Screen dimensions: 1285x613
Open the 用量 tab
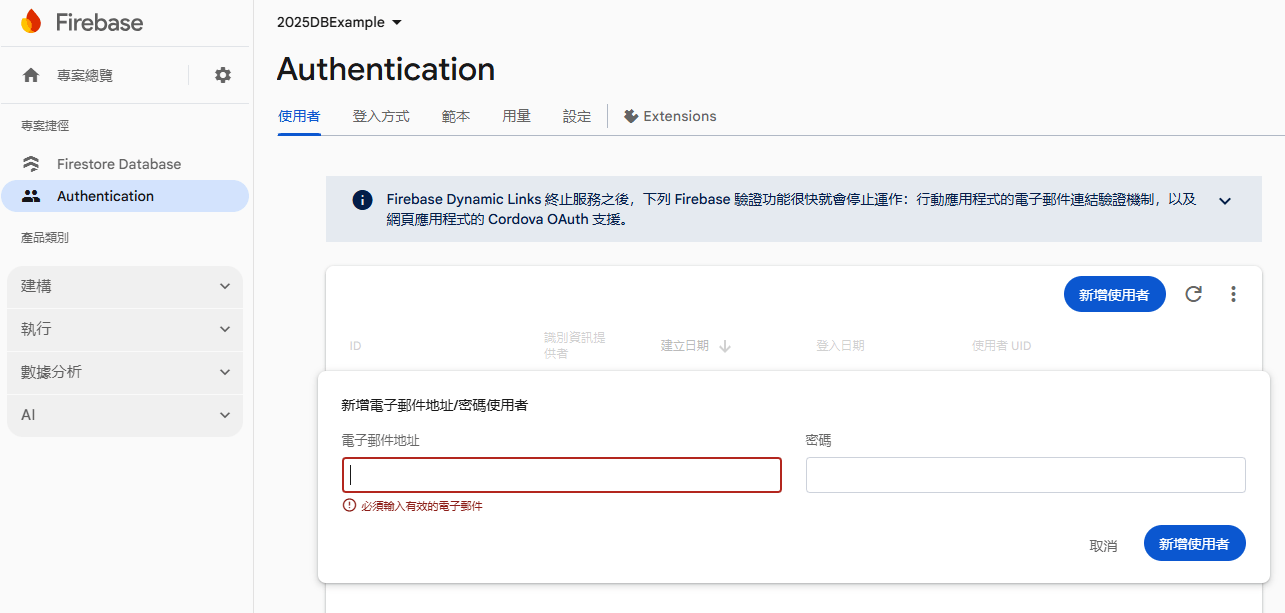[516, 116]
